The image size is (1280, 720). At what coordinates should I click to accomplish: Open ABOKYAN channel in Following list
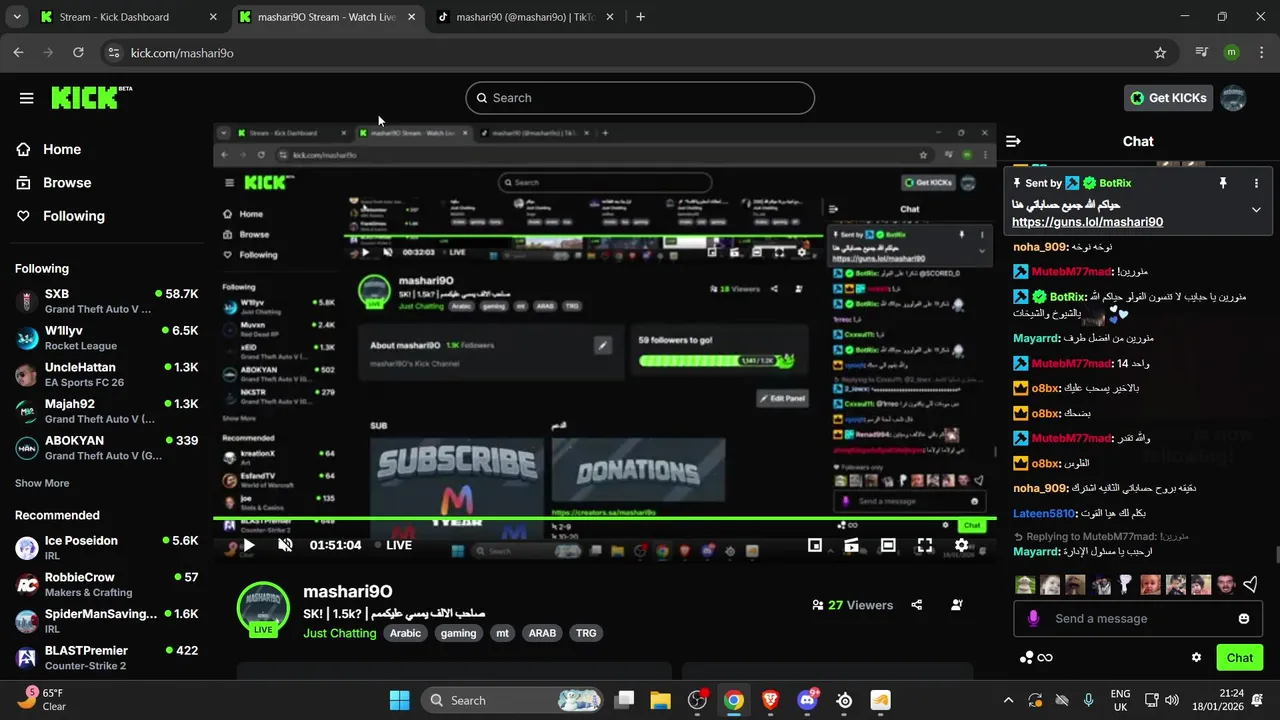106,447
